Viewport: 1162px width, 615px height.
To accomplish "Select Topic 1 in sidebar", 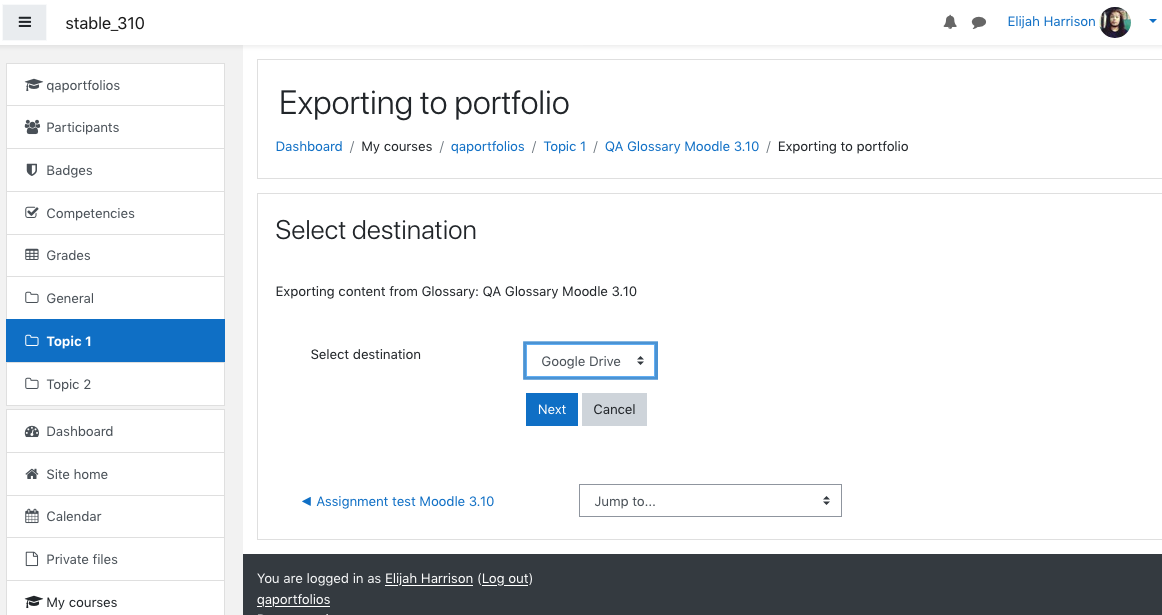I will tap(116, 341).
